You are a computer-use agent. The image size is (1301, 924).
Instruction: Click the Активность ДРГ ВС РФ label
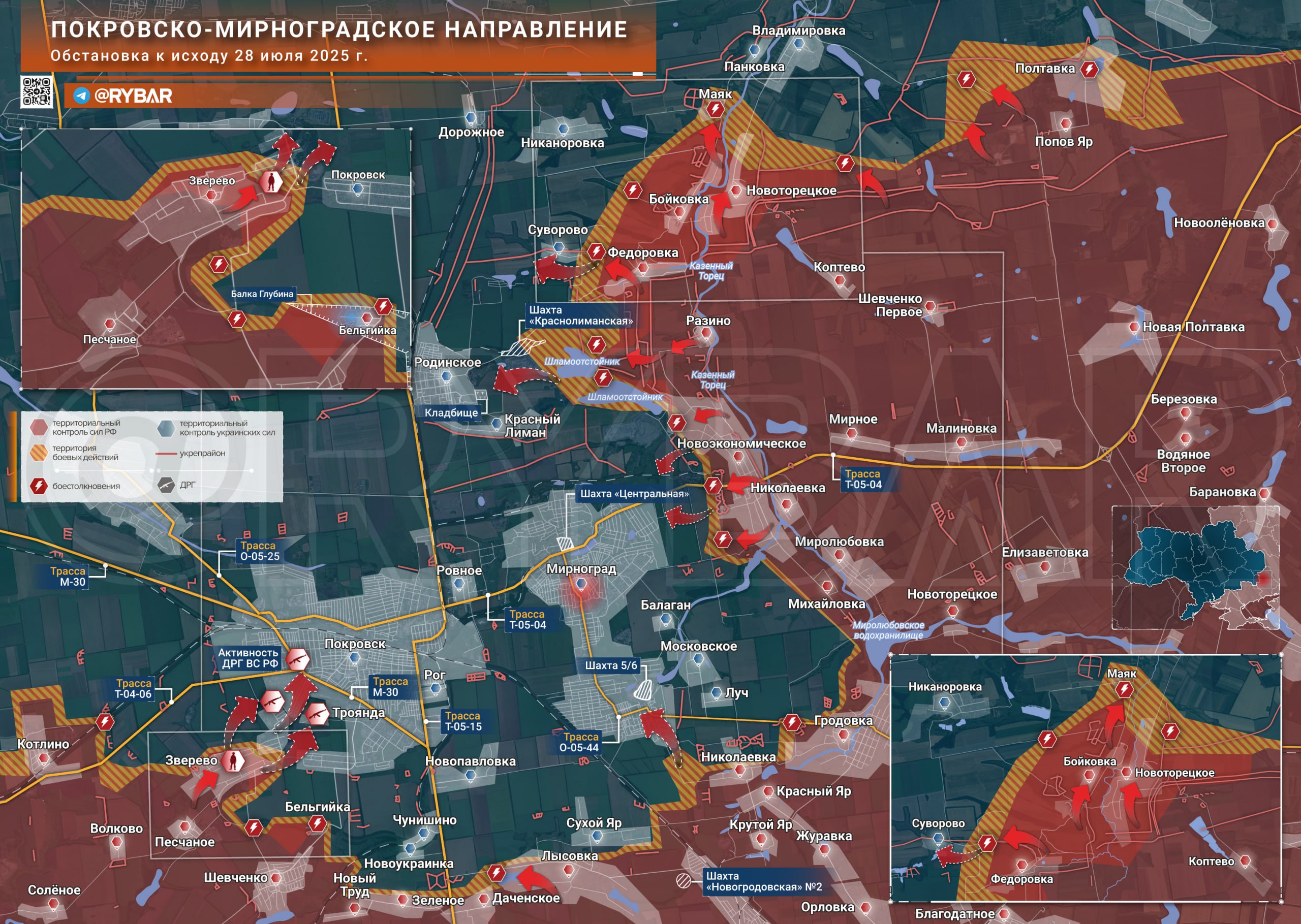tap(249, 658)
